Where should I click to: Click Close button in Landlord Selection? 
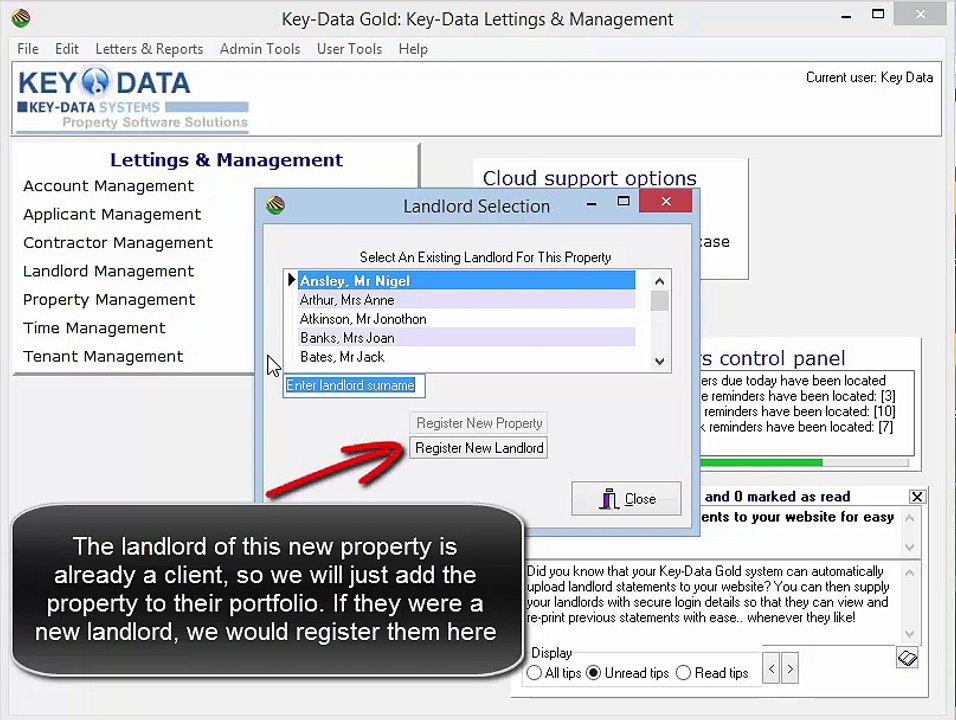tap(626, 499)
